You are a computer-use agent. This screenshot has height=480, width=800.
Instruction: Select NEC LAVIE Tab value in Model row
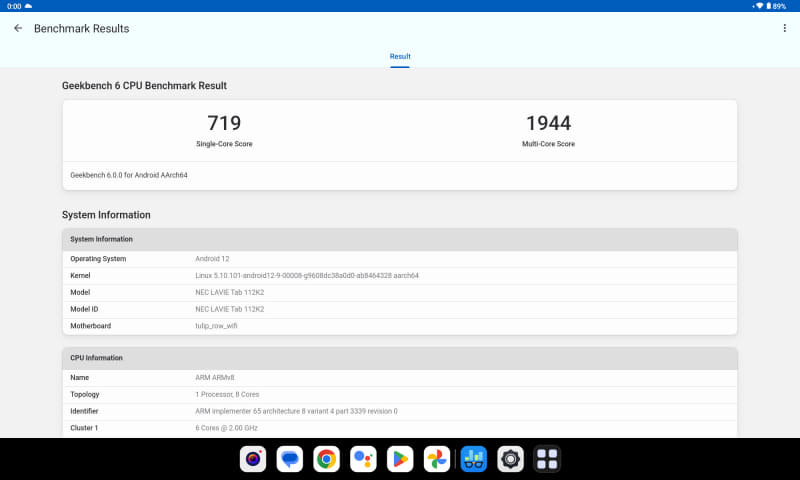tap(230, 292)
